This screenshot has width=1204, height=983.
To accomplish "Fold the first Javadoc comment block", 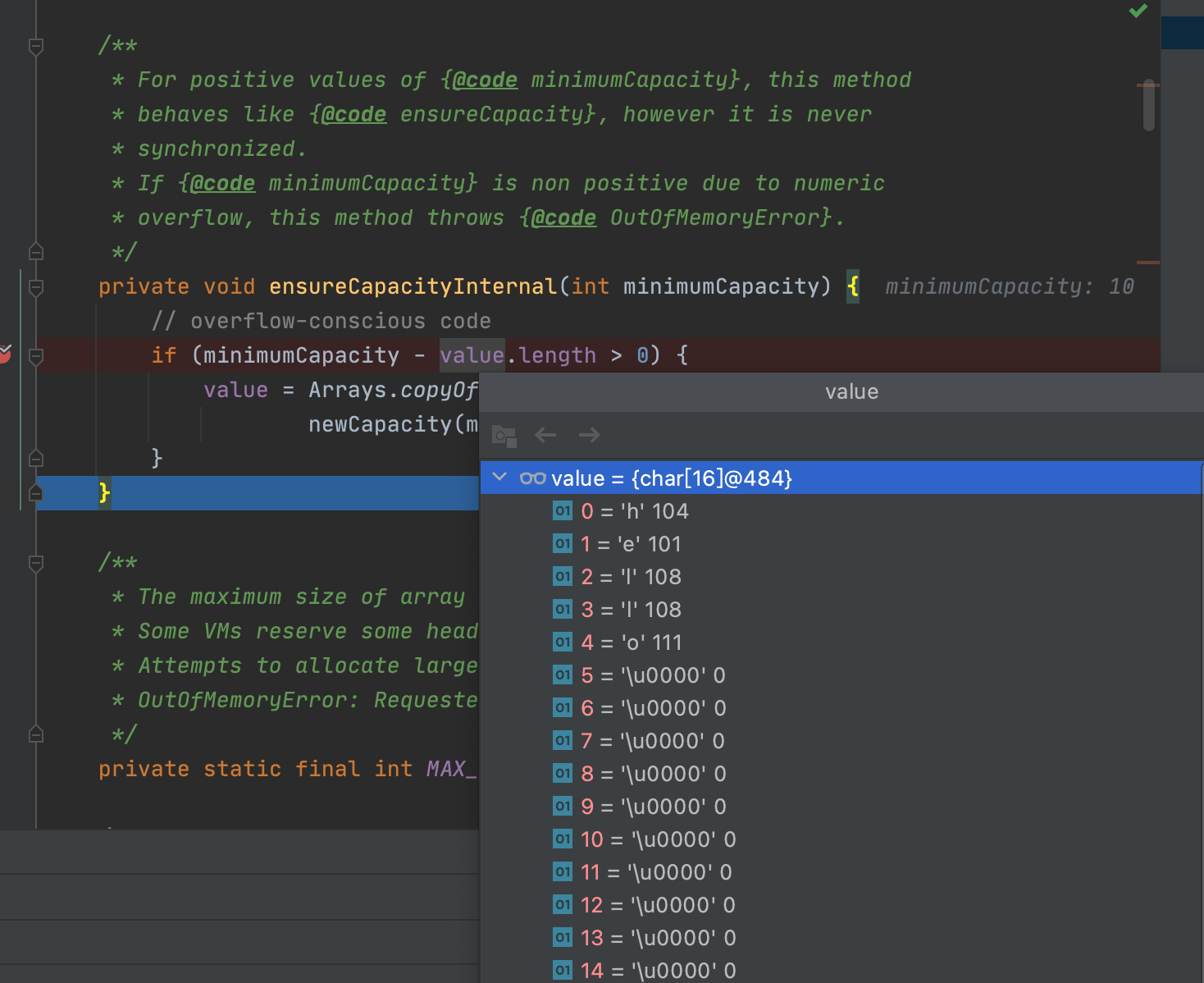I will [36, 47].
